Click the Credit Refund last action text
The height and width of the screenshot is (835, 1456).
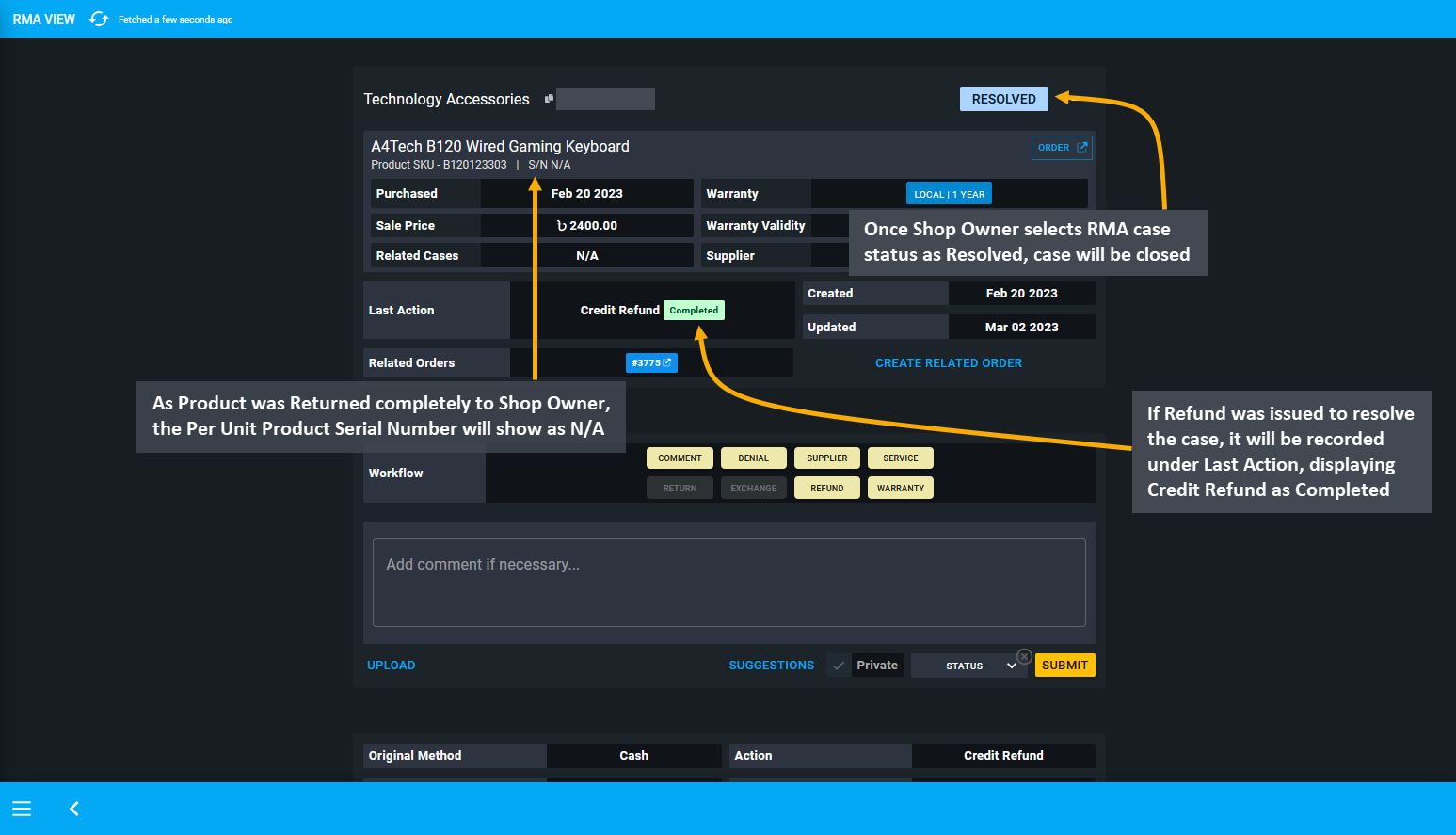pos(619,311)
